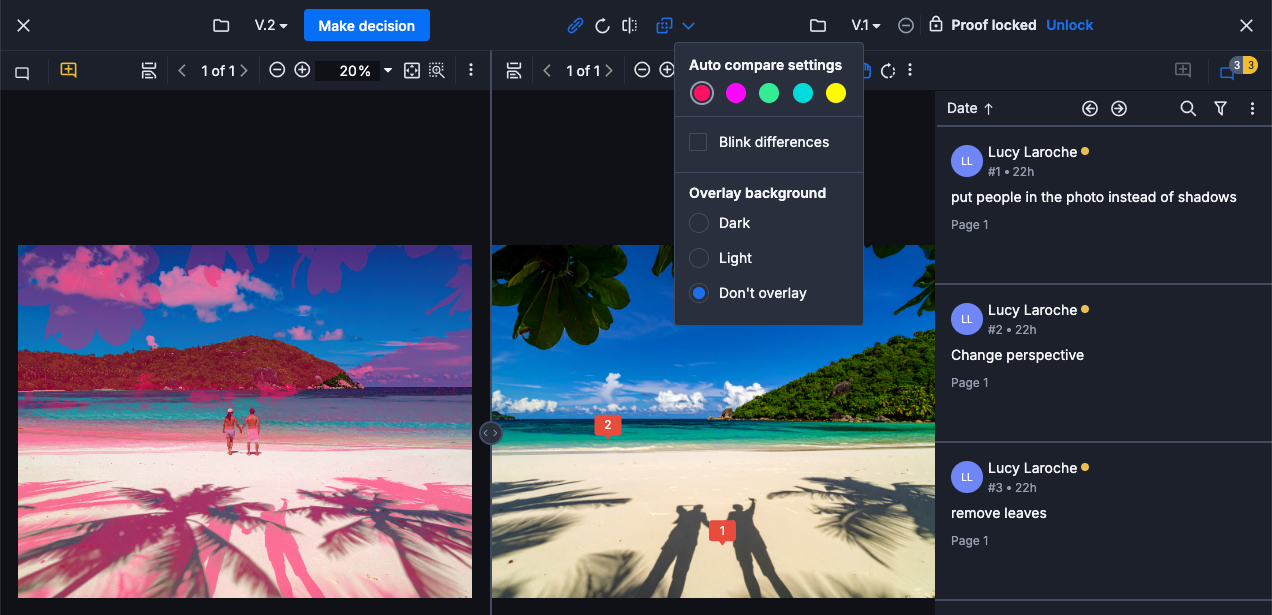Open the comments panel options menu

[1253, 108]
